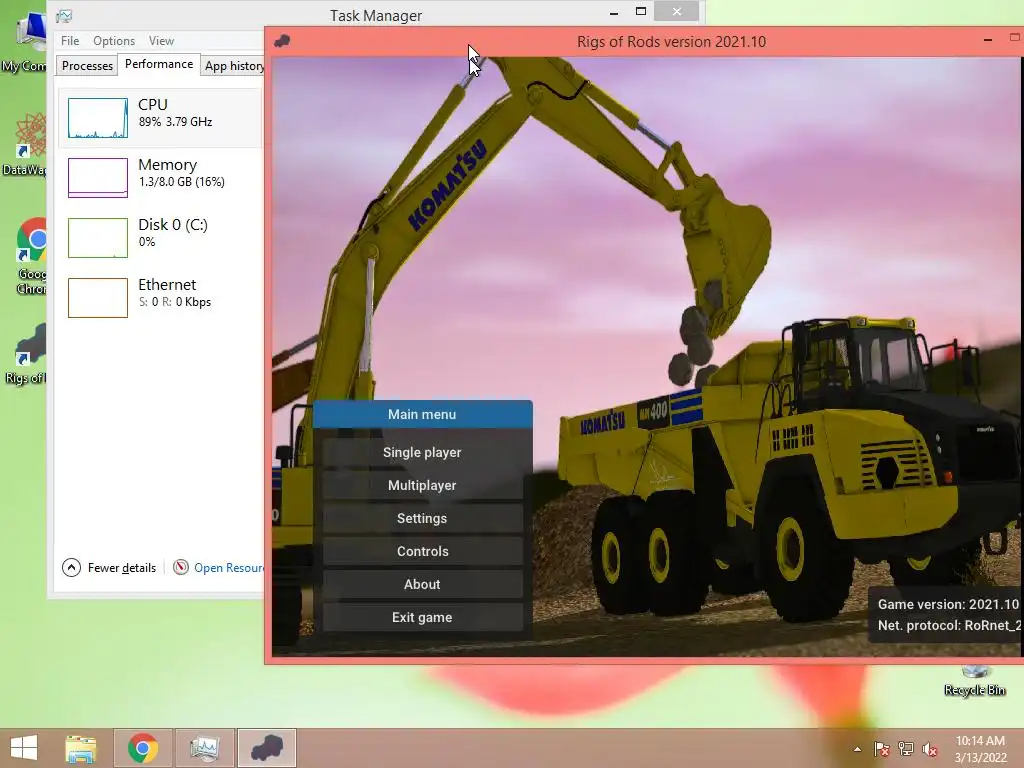Switch to Task Manager taskbar button
This screenshot has height=768, width=1024.
tap(204, 748)
